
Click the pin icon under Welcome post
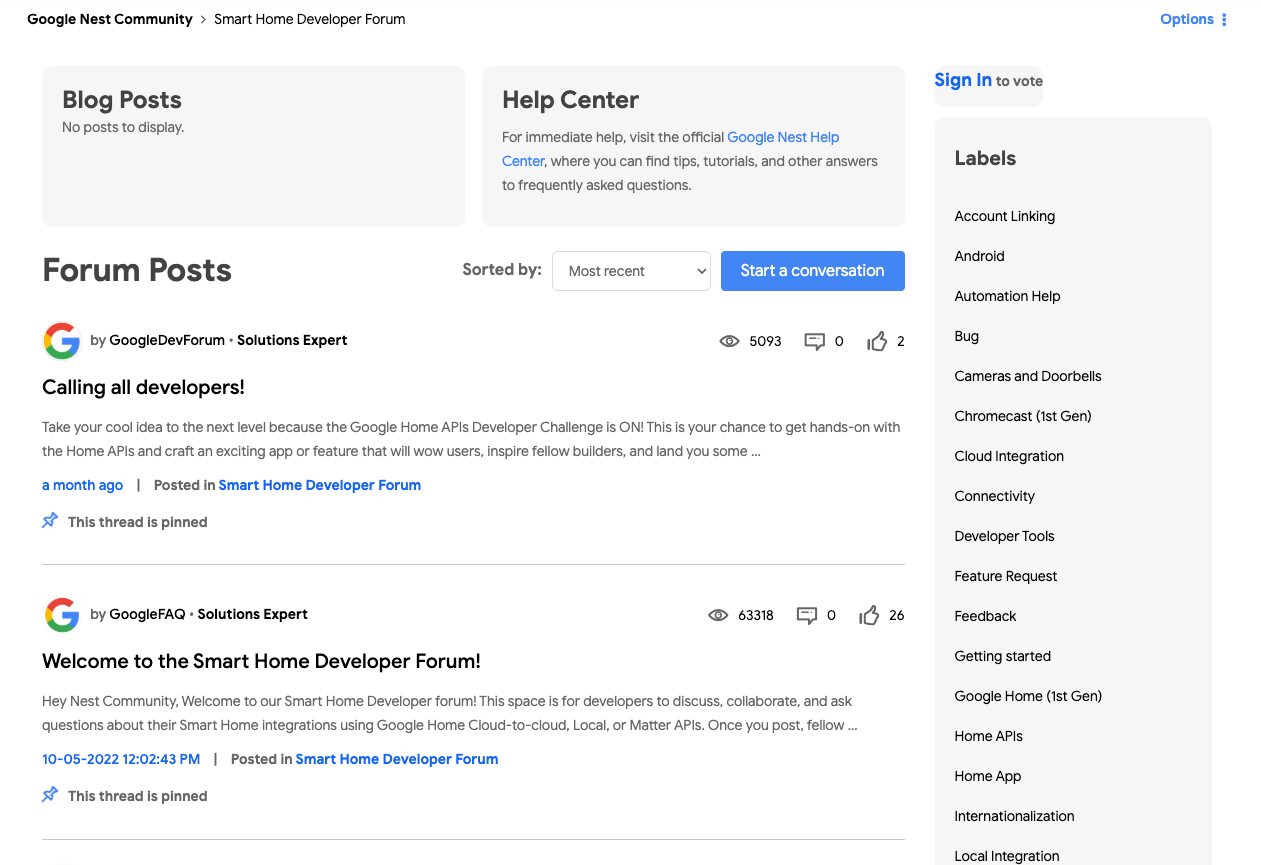(x=50, y=795)
